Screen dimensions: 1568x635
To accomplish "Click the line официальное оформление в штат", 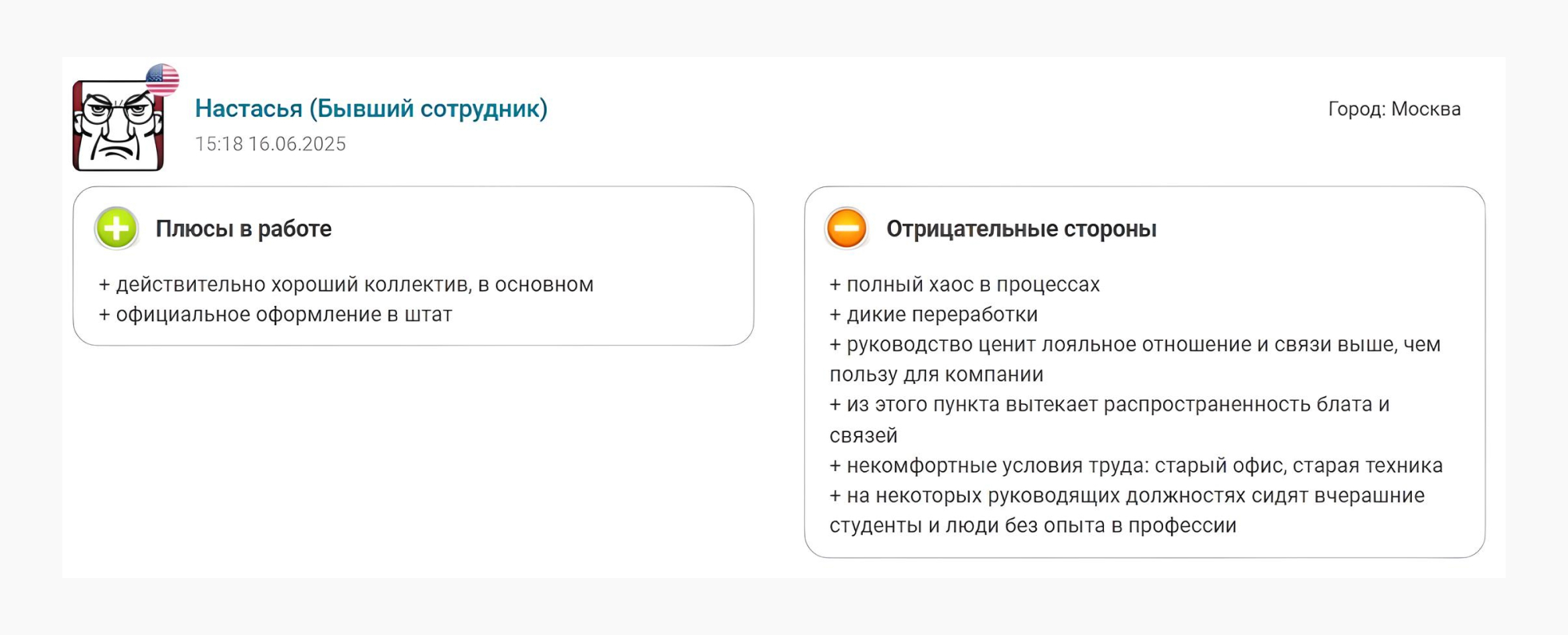I will (x=275, y=314).
